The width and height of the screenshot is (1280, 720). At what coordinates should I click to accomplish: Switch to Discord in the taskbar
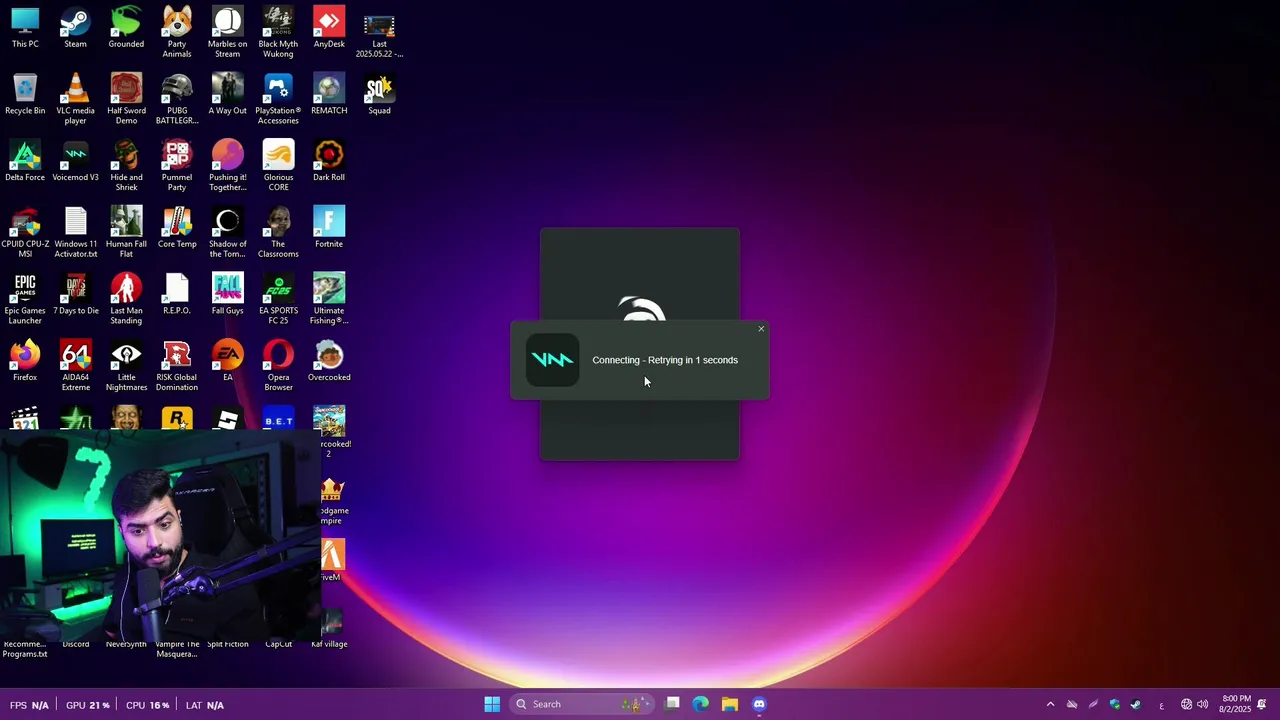759,704
